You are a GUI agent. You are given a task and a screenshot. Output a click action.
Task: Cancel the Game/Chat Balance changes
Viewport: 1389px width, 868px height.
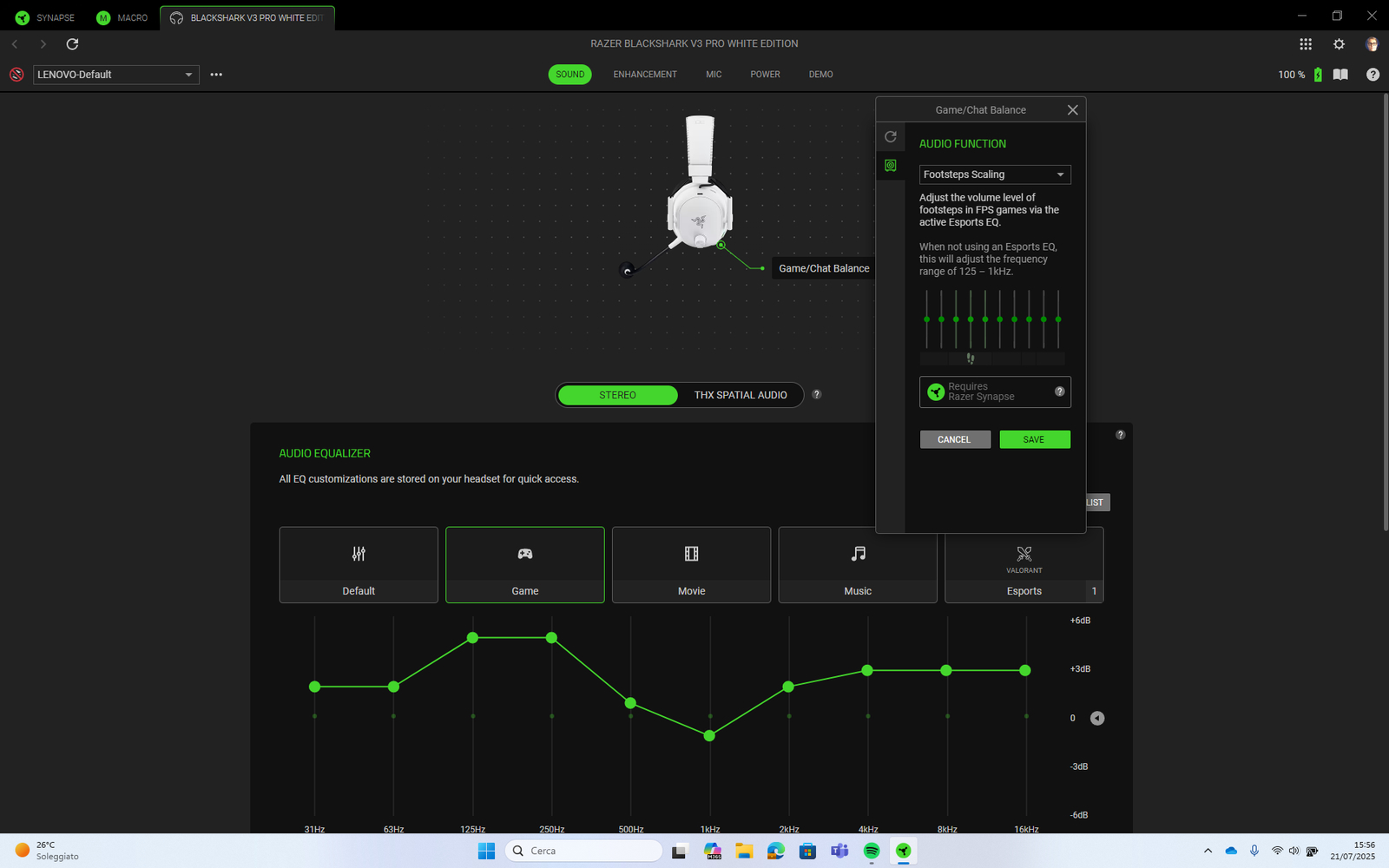954,439
